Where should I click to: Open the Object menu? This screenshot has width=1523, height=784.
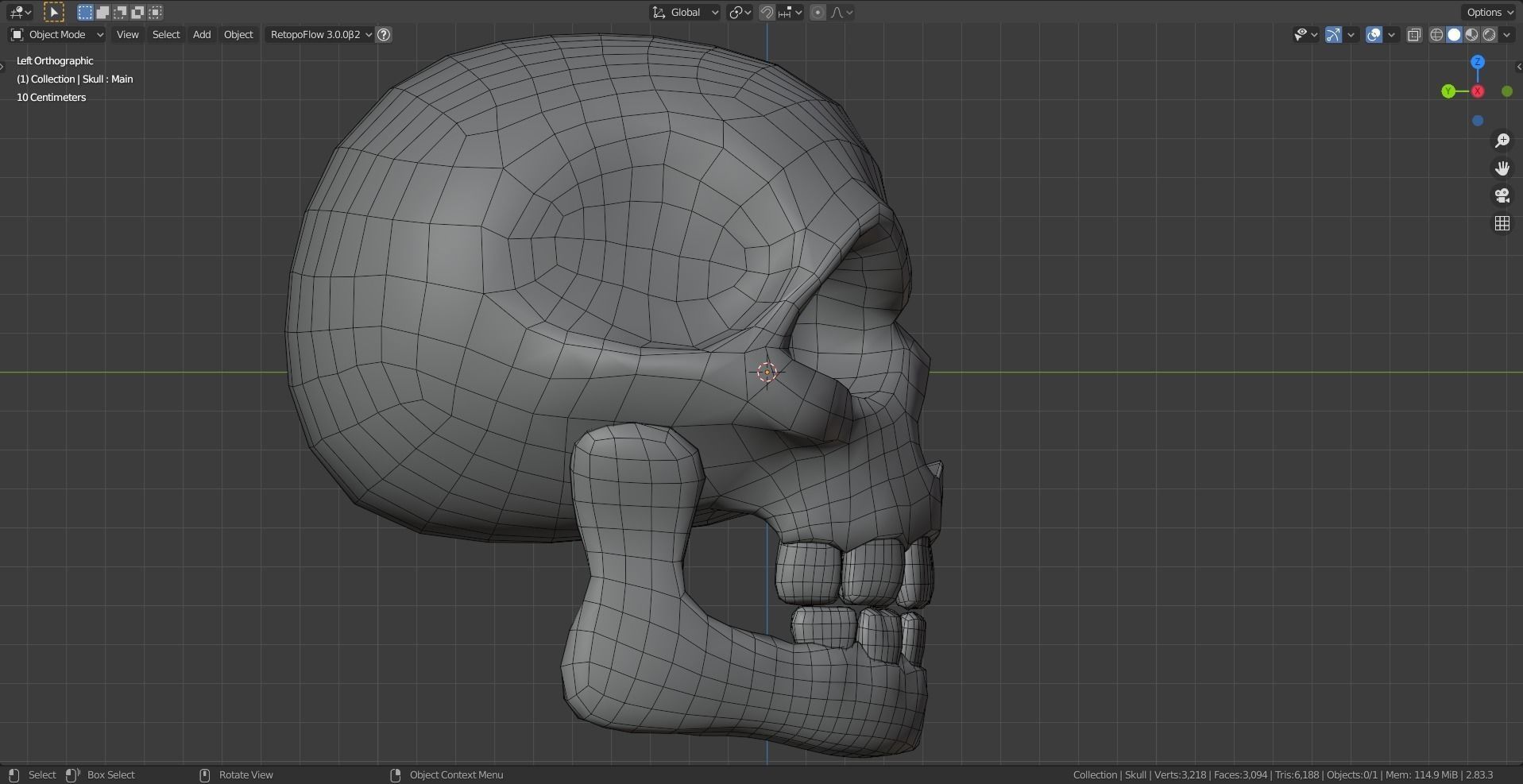point(238,34)
